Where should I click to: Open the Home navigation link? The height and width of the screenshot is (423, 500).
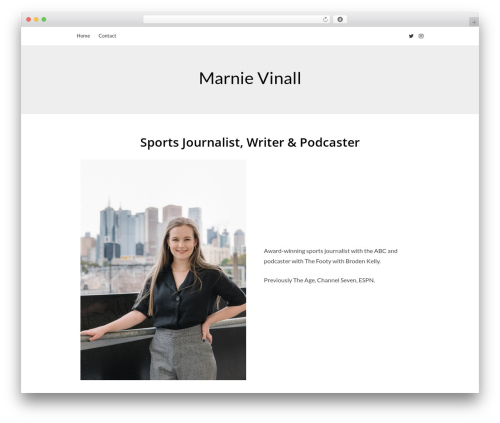[83, 36]
